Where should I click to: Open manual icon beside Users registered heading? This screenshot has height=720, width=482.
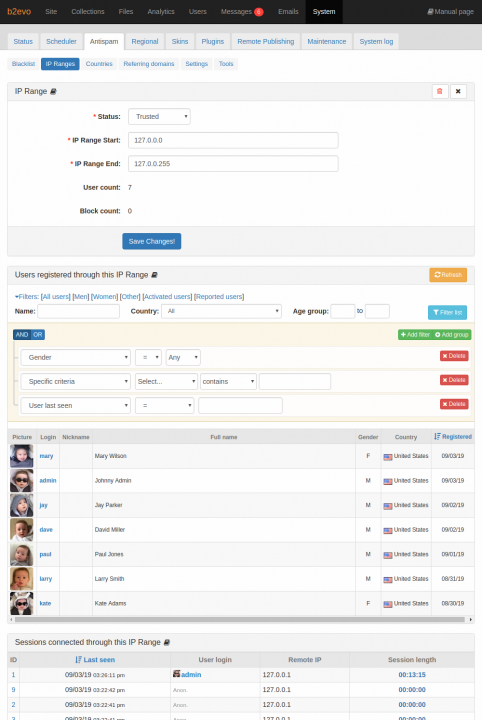154,275
